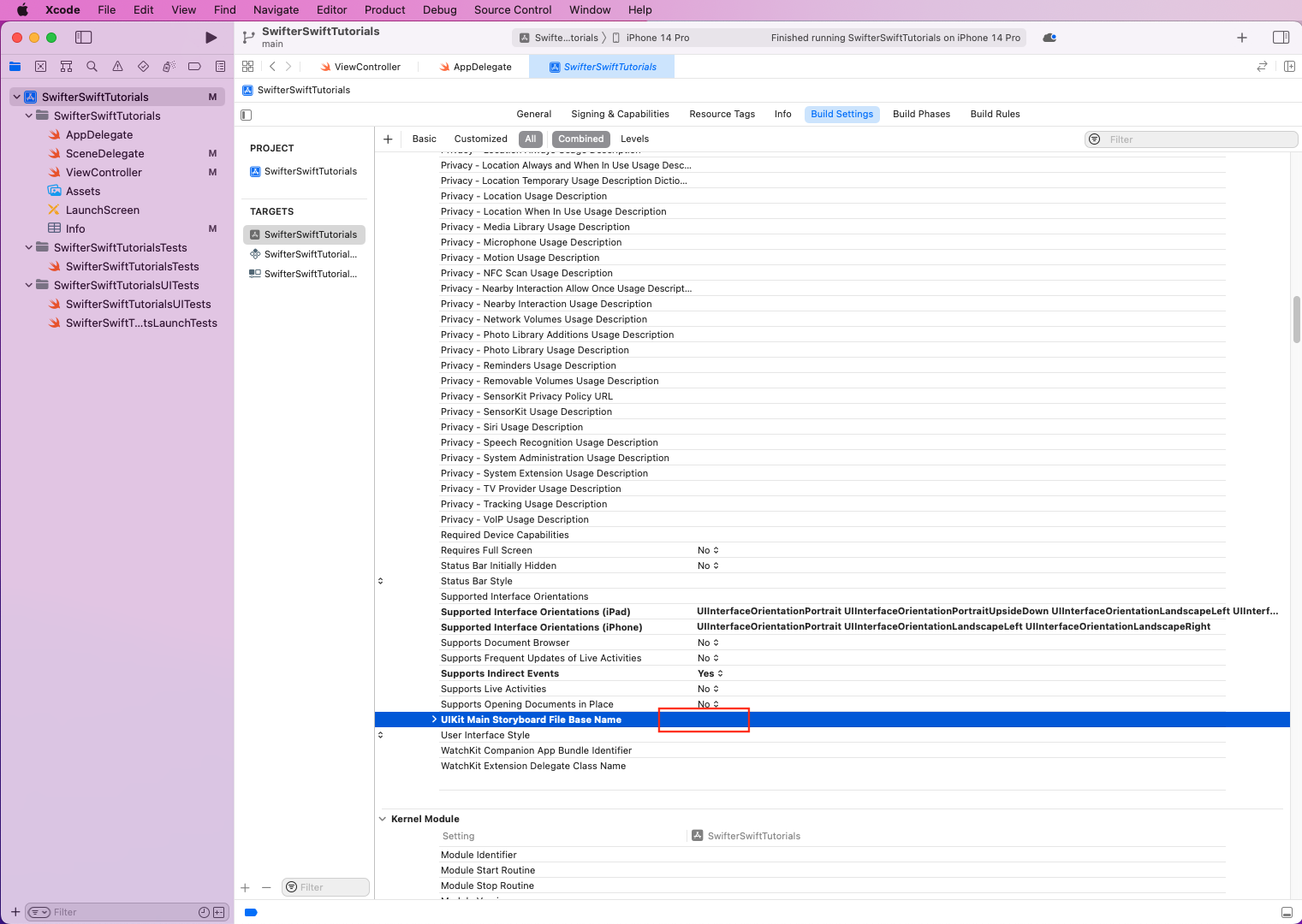The image size is (1302, 924).
Task: Hide the navigator with the sidebar toggle icon
Action: click(83, 38)
